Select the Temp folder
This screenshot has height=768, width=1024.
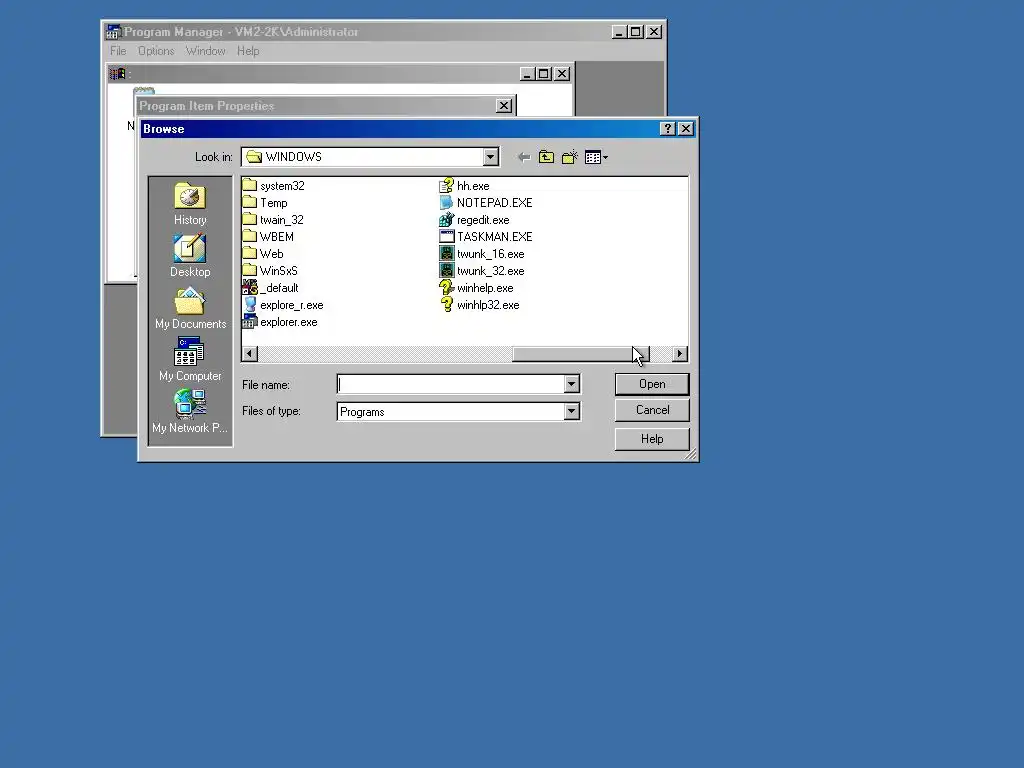265,203
